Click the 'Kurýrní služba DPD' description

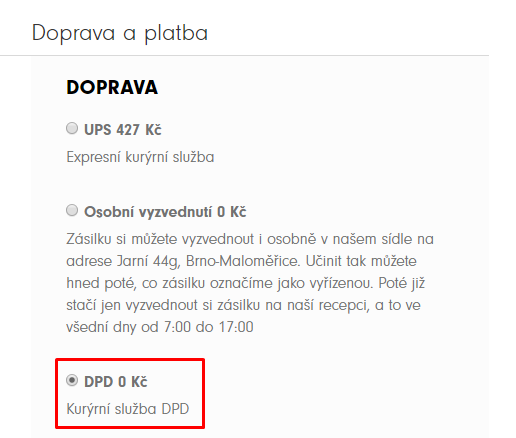coord(128,409)
